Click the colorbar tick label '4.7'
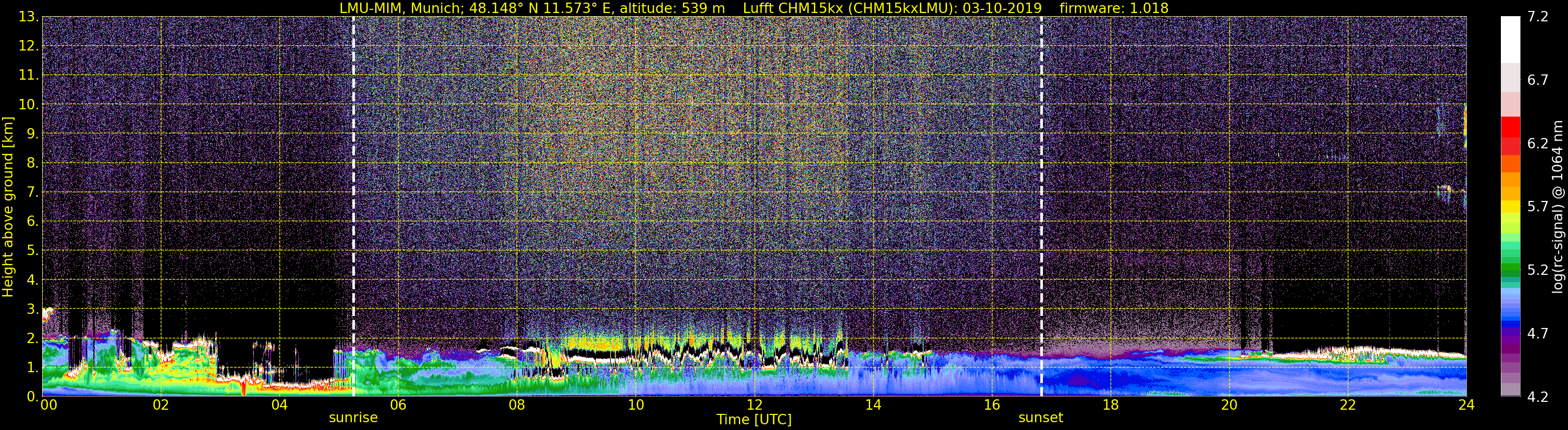The image size is (1568, 430). [x=1538, y=334]
